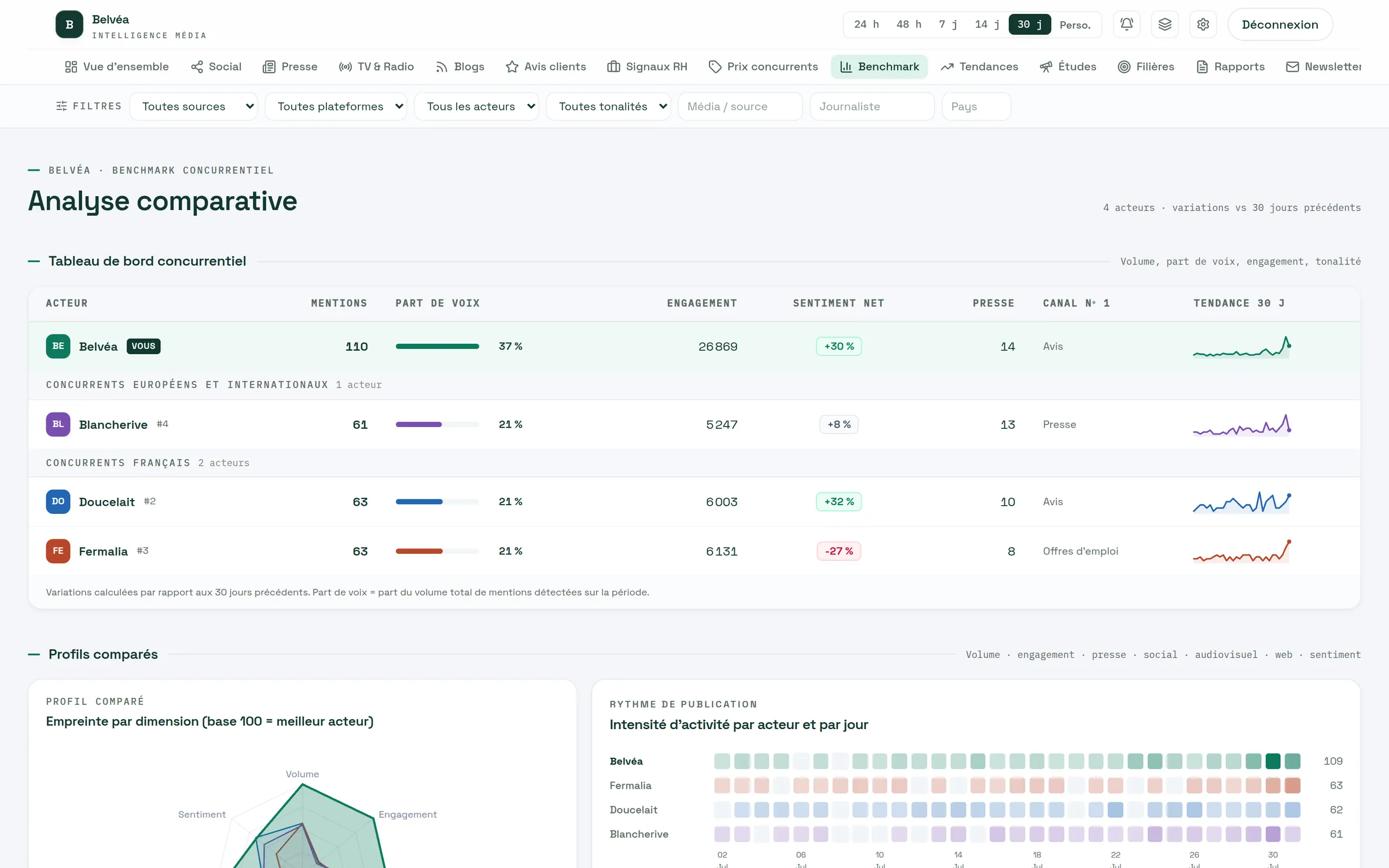Select the 7 j time range
Viewport: 1389px width, 868px height.
click(948, 24)
